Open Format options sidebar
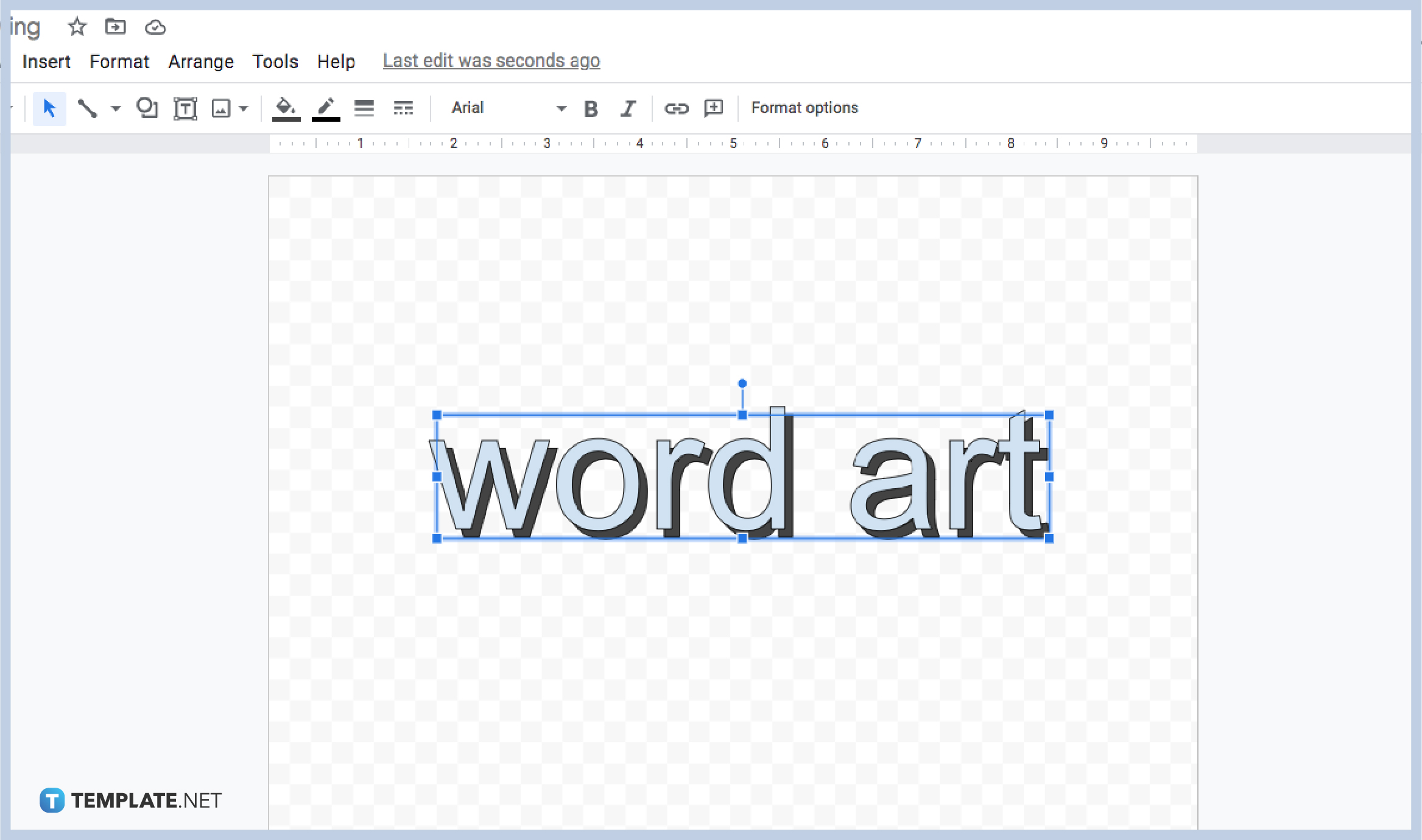Screen dimensions: 1422x840 (804, 108)
